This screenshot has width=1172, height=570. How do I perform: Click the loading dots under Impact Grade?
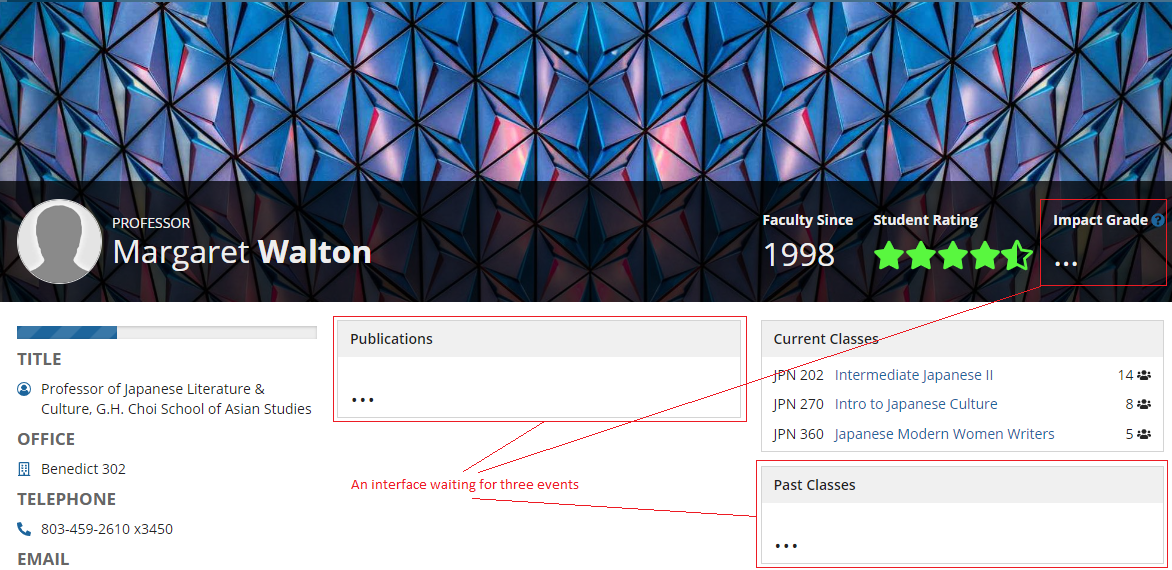[x=1066, y=264]
